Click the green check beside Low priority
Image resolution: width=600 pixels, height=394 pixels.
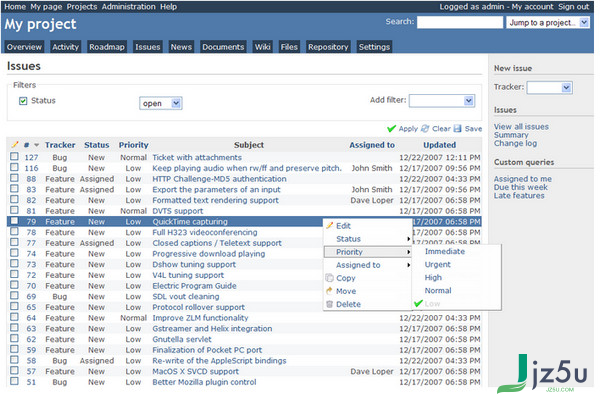click(x=418, y=303)
